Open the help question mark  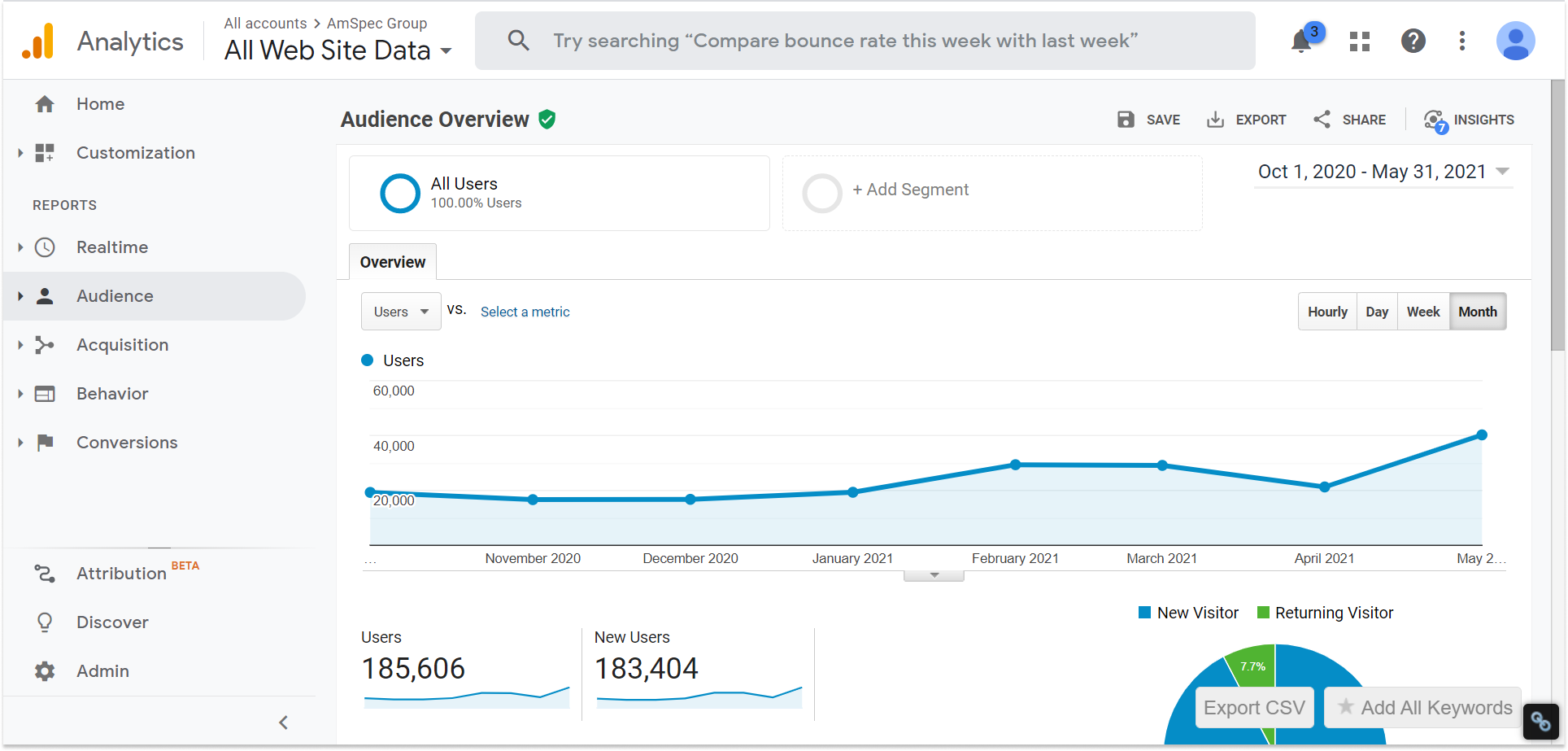(1413, 41)
